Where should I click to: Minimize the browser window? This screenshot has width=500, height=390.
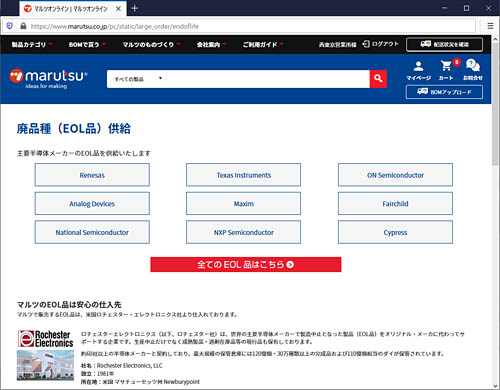445,8
